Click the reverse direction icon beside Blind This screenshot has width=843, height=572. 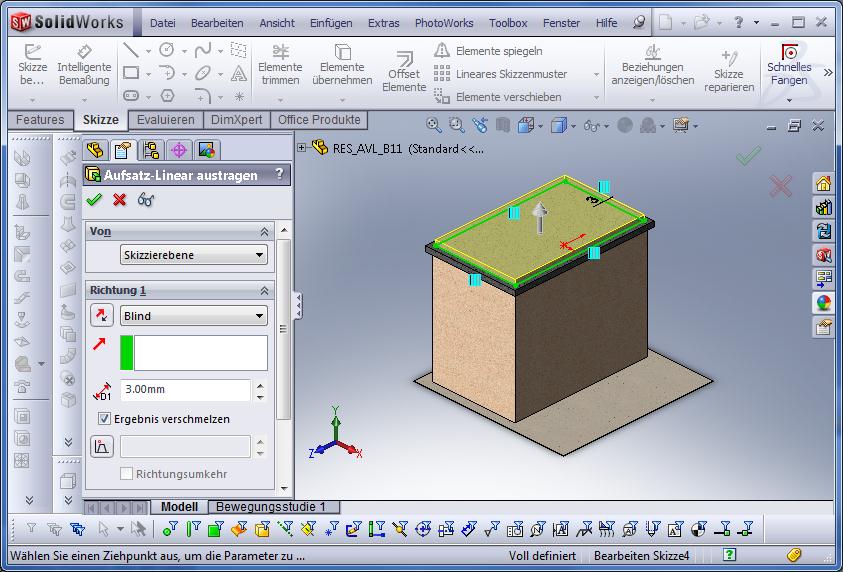102,316
